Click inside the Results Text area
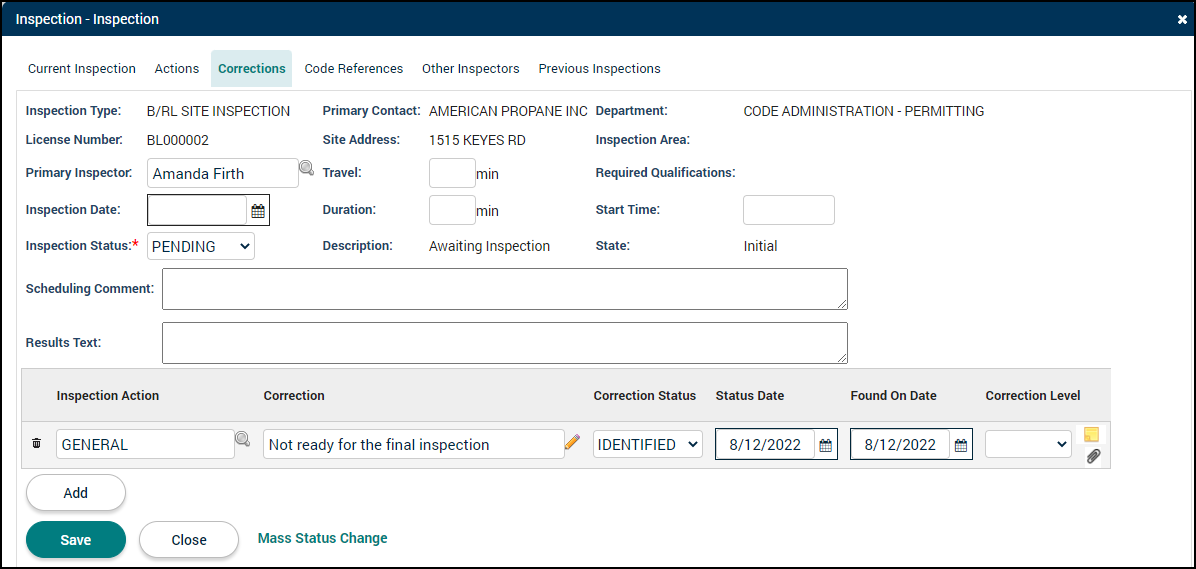The image size is (1196, 569). click(x=505, y=343)
